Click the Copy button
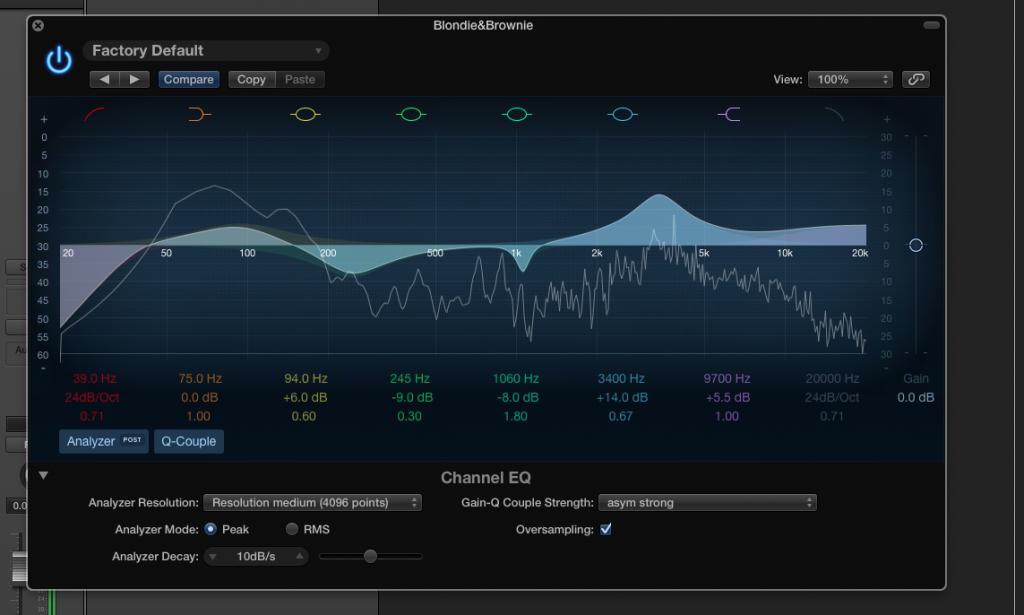The image size is (1024, 615). 251,79
